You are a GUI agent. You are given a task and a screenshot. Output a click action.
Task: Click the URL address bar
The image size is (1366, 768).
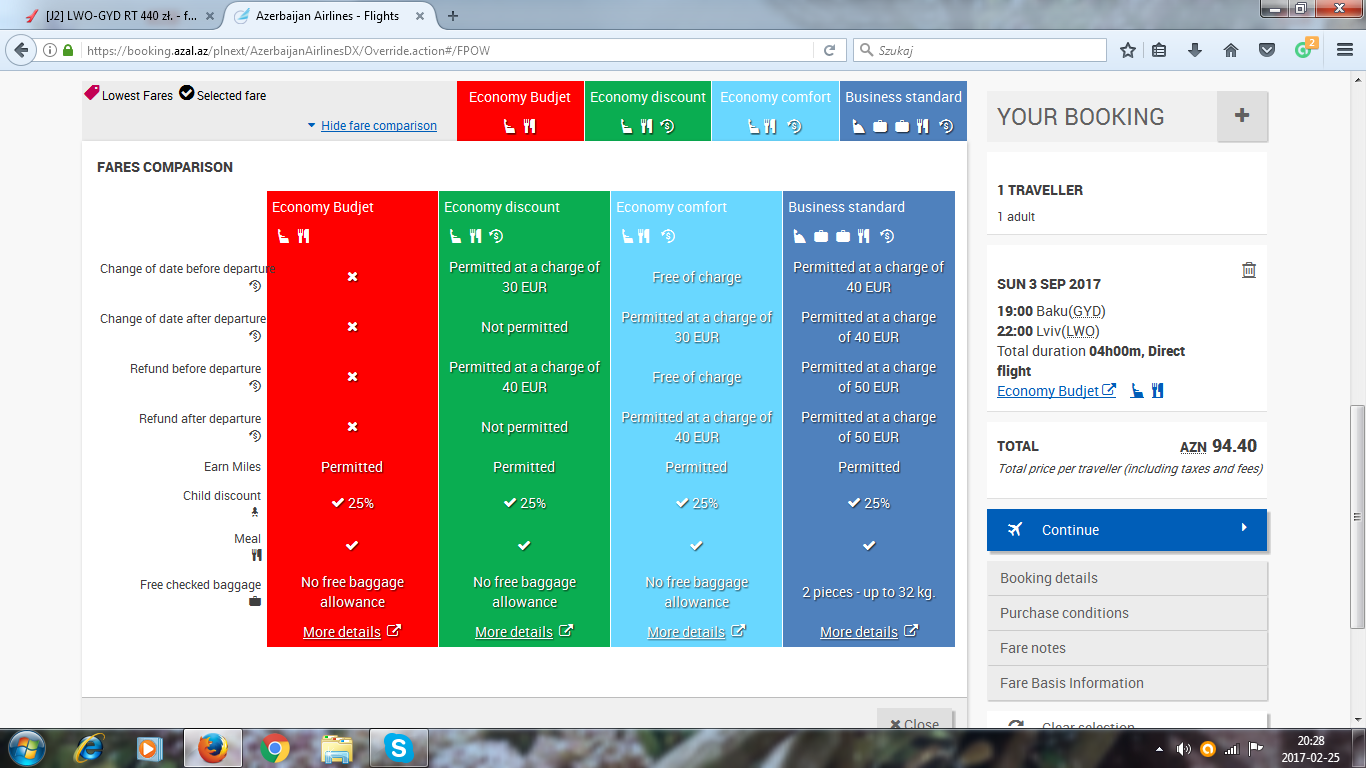450,50
